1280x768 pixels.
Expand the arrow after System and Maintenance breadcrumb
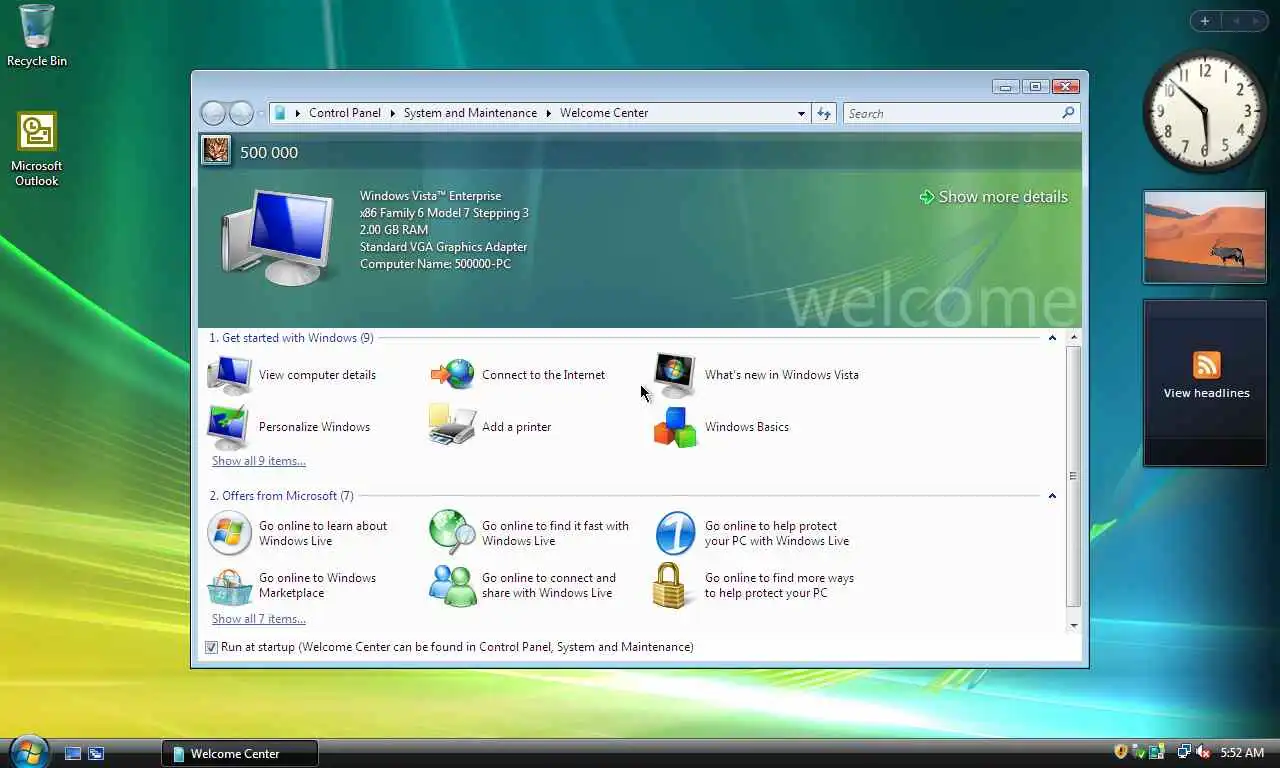click(548, 113)
